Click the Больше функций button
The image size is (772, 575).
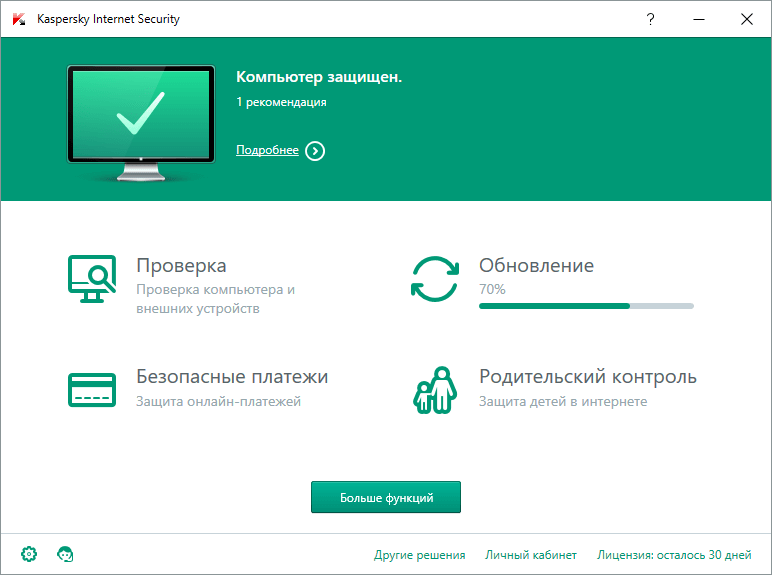(386, 497)
